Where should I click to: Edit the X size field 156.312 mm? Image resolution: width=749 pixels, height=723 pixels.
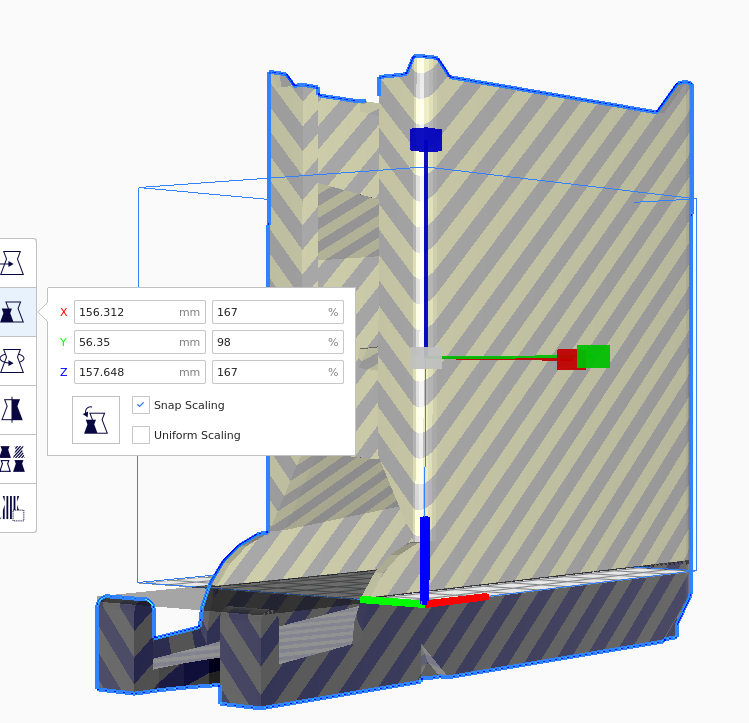coord(140,312)
